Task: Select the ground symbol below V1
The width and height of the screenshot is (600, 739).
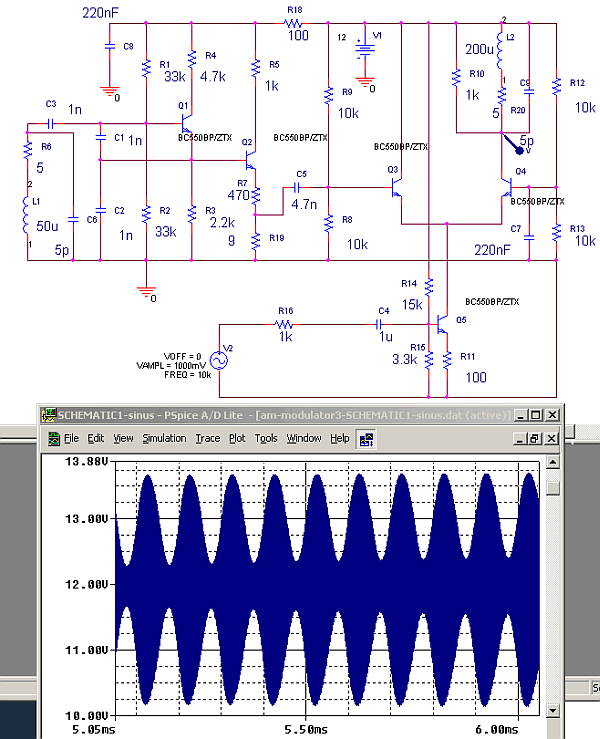Action: pos(365,82)
